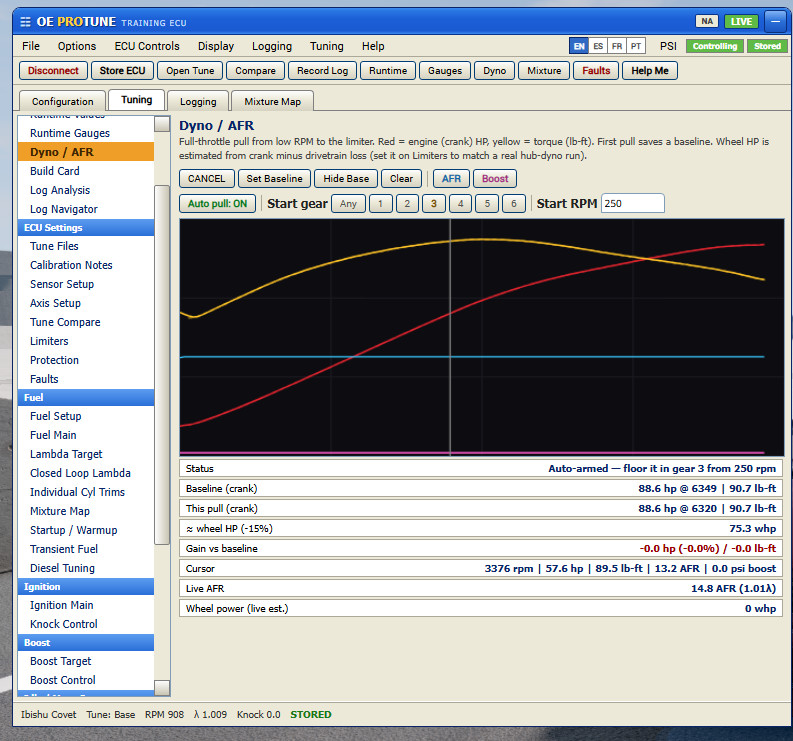Open the Logging menu
The image size is (793, 741).
pos(272,46)
